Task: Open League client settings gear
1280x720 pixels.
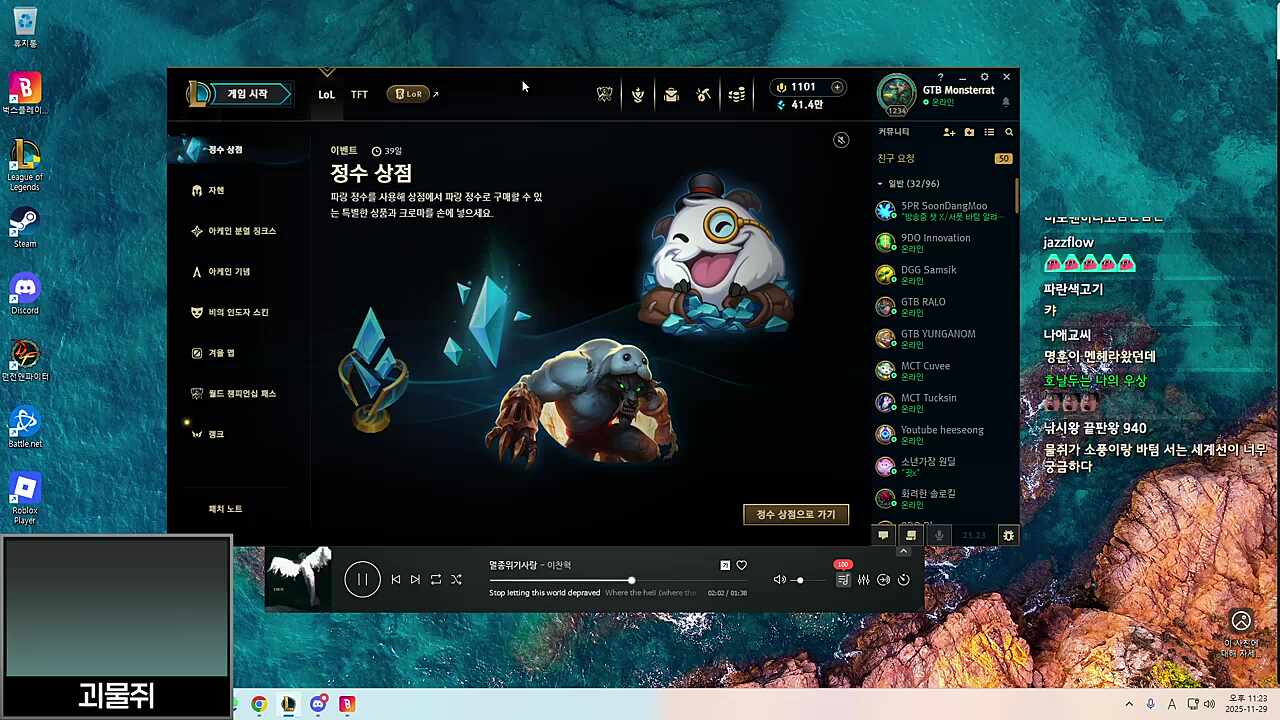Action: [x=984, y=77]
